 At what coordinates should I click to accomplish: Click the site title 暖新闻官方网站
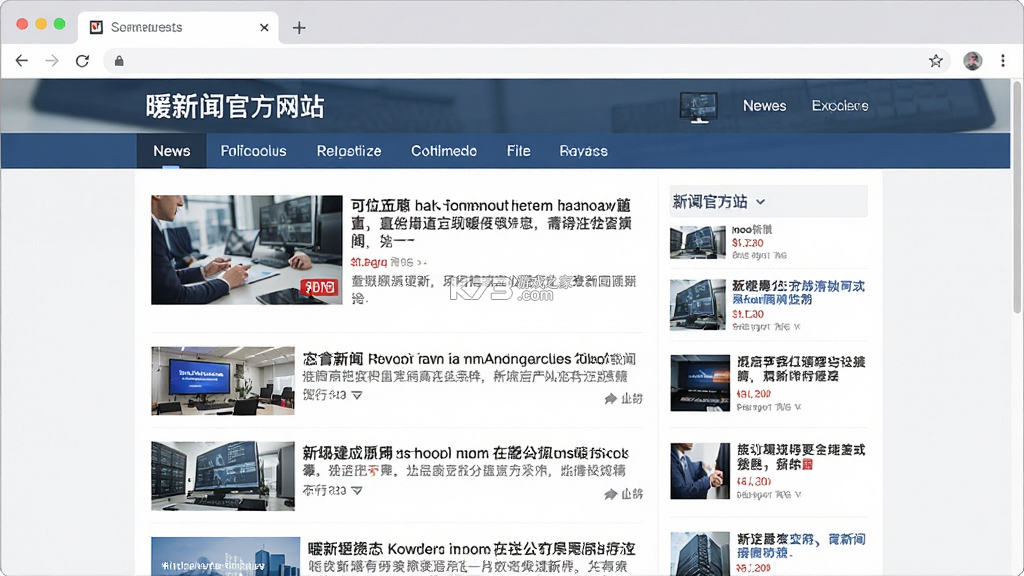point(235,106)
